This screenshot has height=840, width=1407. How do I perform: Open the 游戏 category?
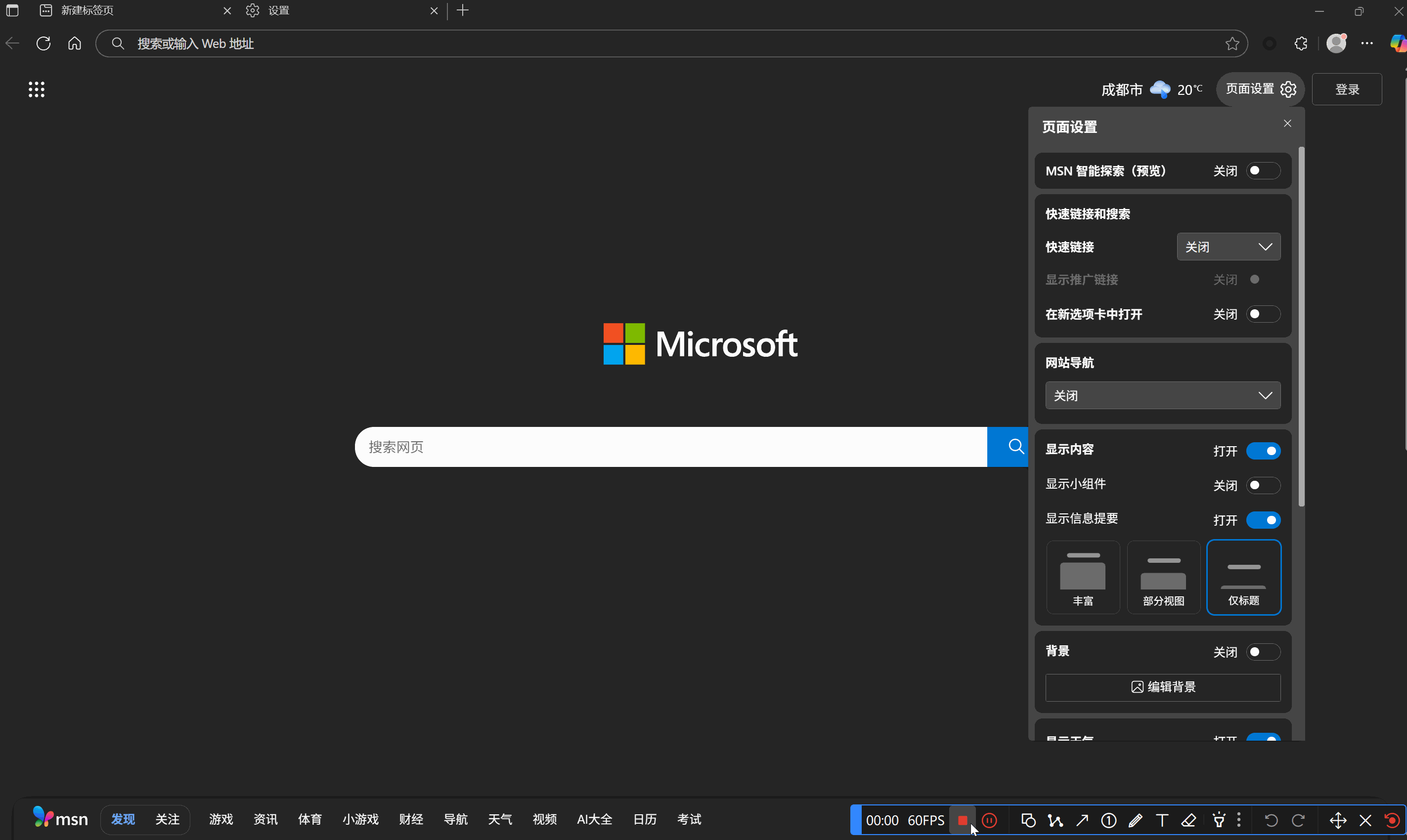coord(221,819)
